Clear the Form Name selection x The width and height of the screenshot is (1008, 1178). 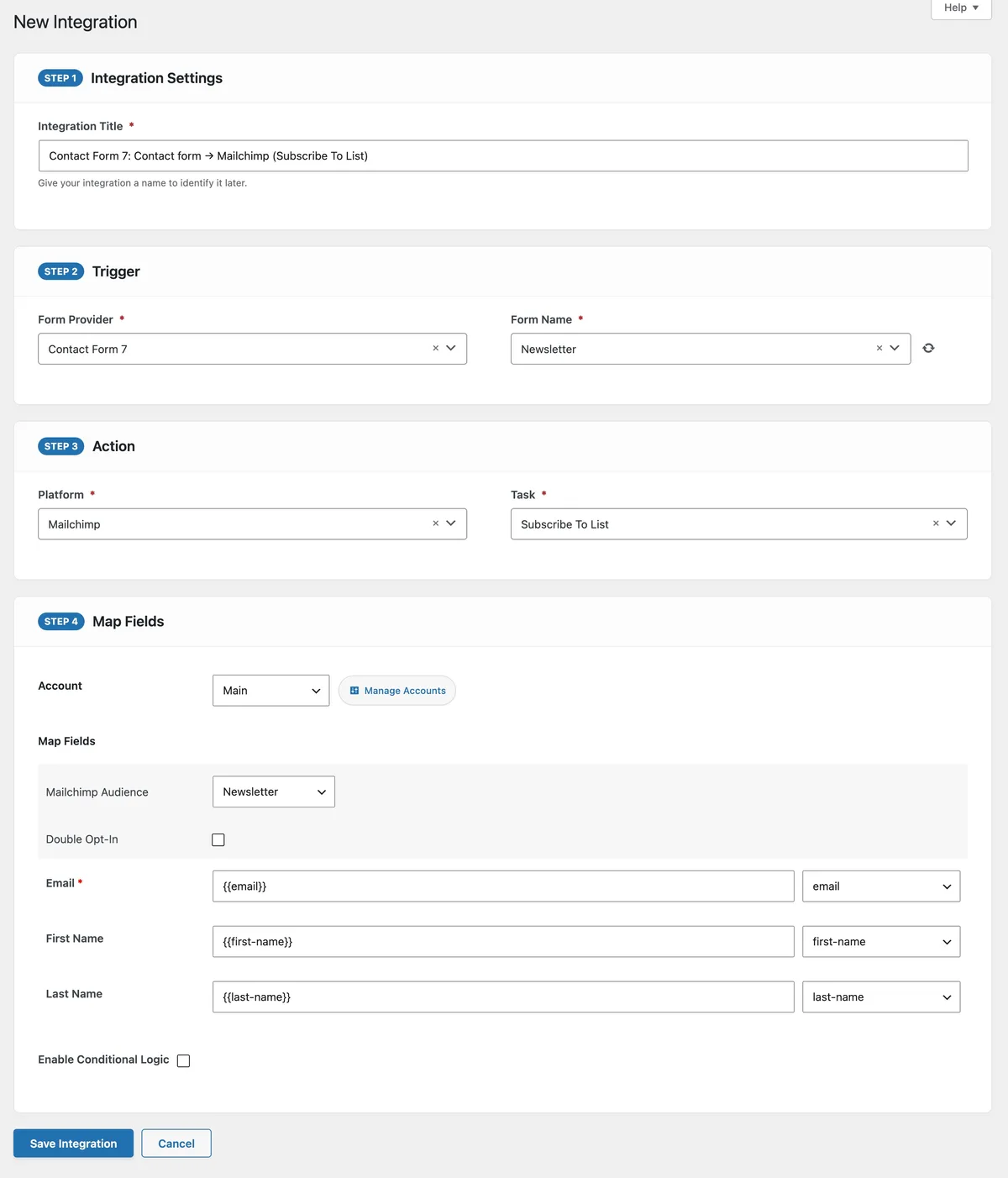pos(879,348)
